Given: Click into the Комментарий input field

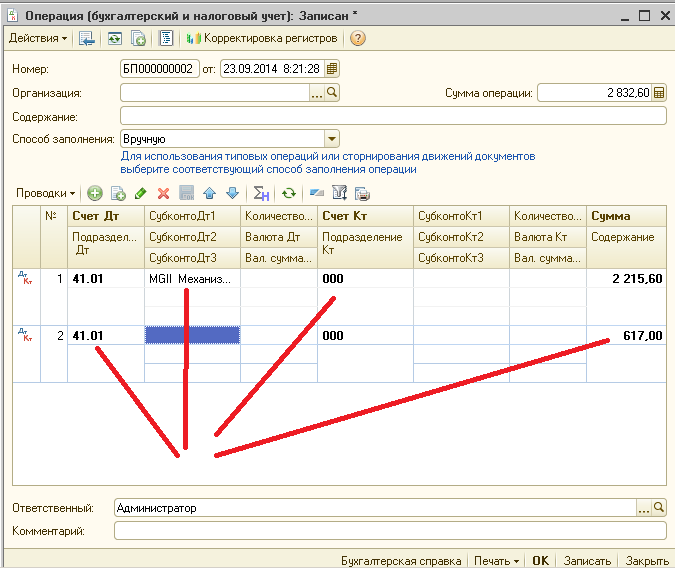Looking at the screenshot, I should point(389,531).
